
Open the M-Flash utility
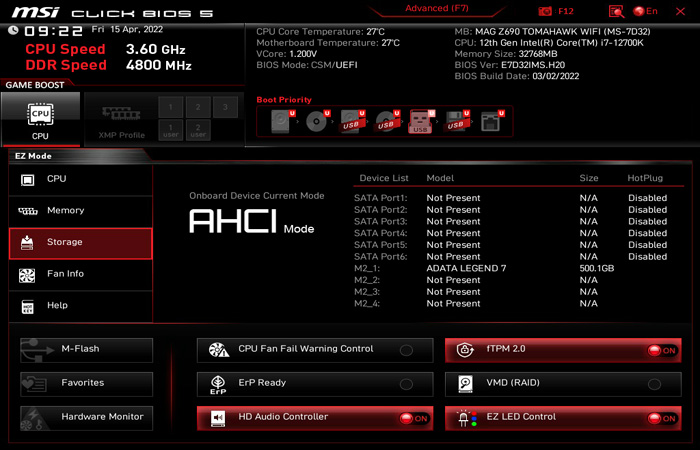point(87,350)
